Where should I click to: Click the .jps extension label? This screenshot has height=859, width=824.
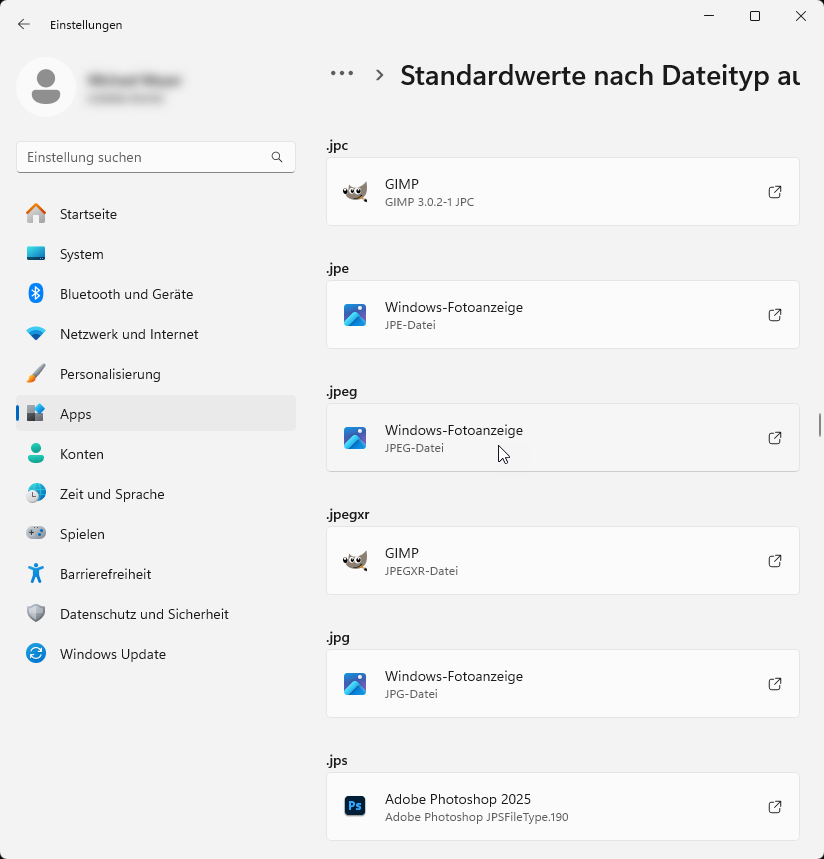337,760
